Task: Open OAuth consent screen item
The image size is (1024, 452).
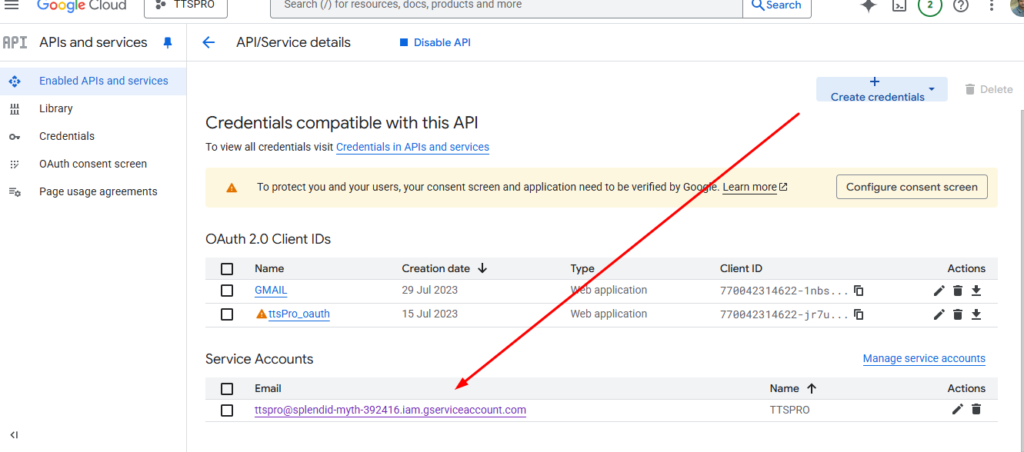Action: (93, 164)
